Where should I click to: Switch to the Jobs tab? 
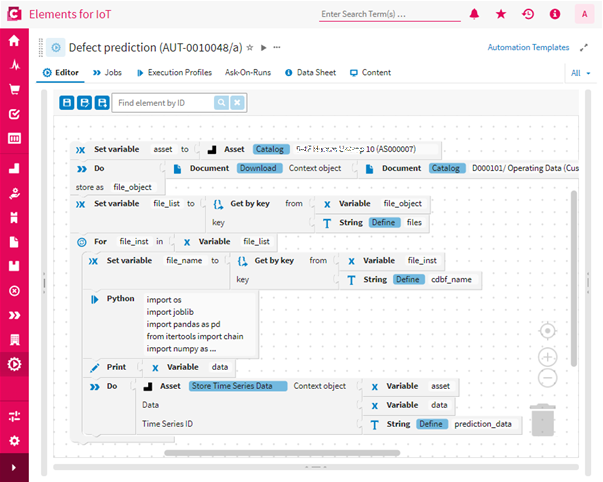107,73
